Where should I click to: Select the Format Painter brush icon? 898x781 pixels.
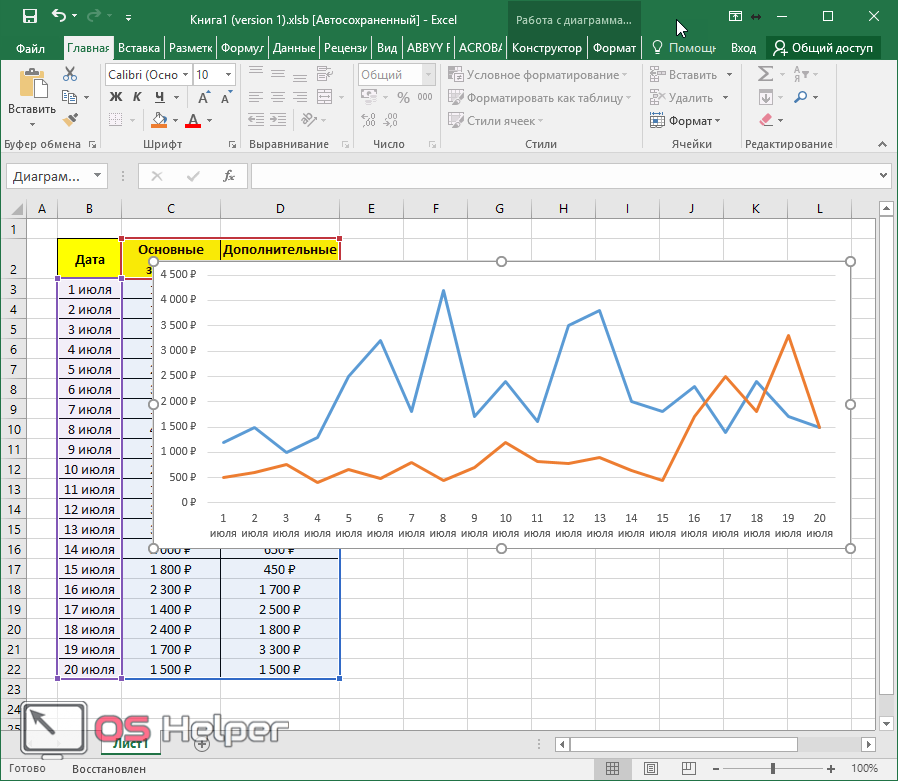click(69, 120)
